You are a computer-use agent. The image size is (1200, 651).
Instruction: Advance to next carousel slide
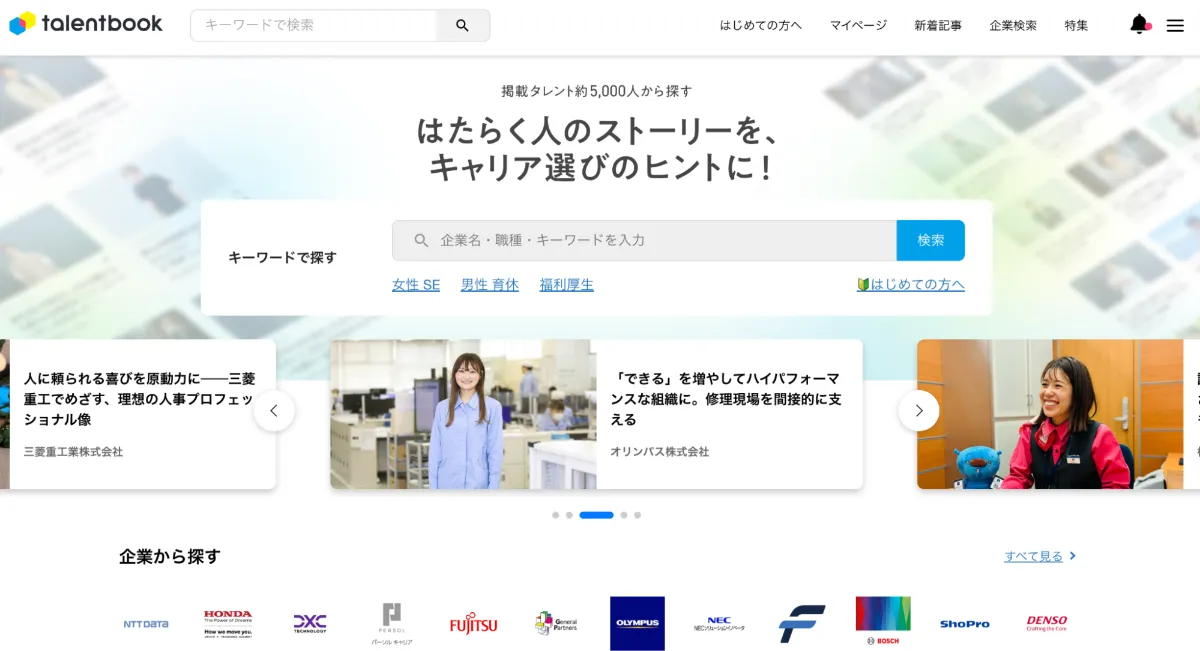coord(919,411)
